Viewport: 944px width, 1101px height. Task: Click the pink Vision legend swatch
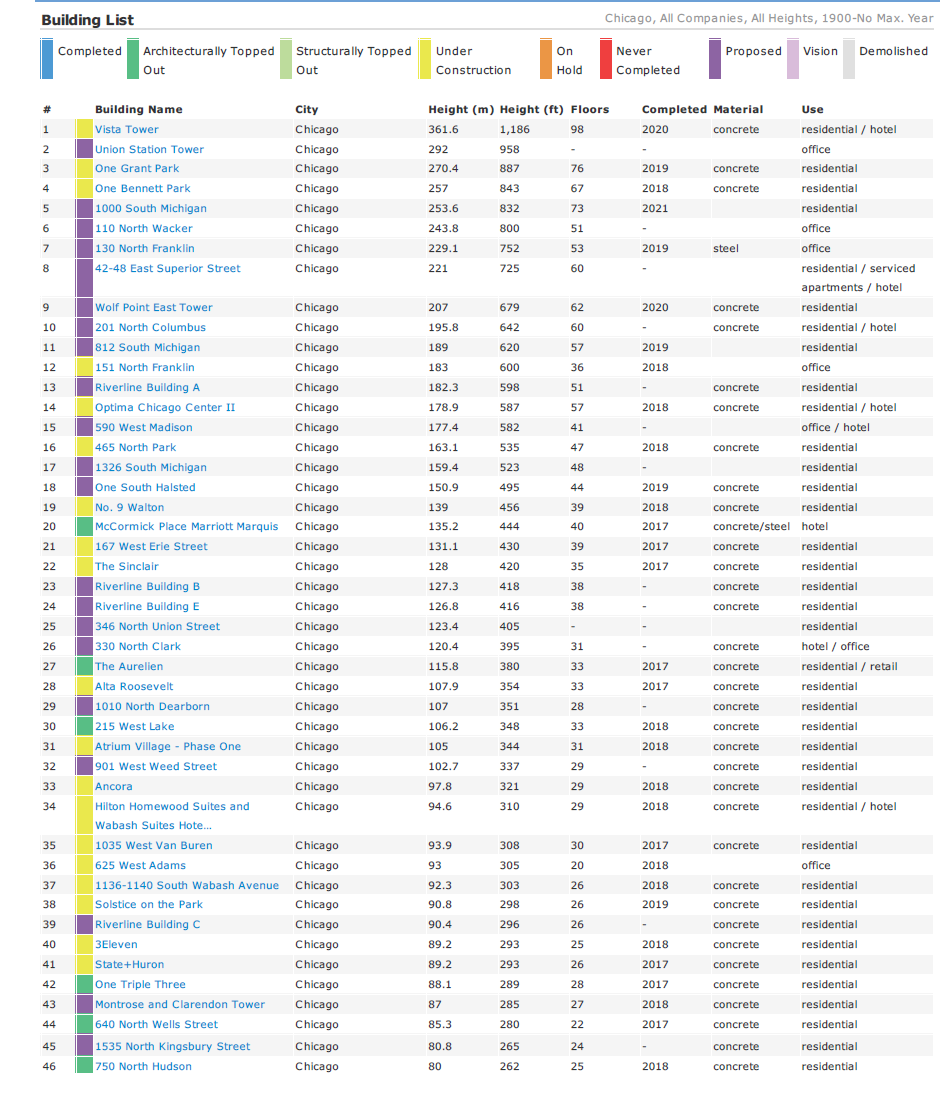pyautogui.click(x=793, y=59)
